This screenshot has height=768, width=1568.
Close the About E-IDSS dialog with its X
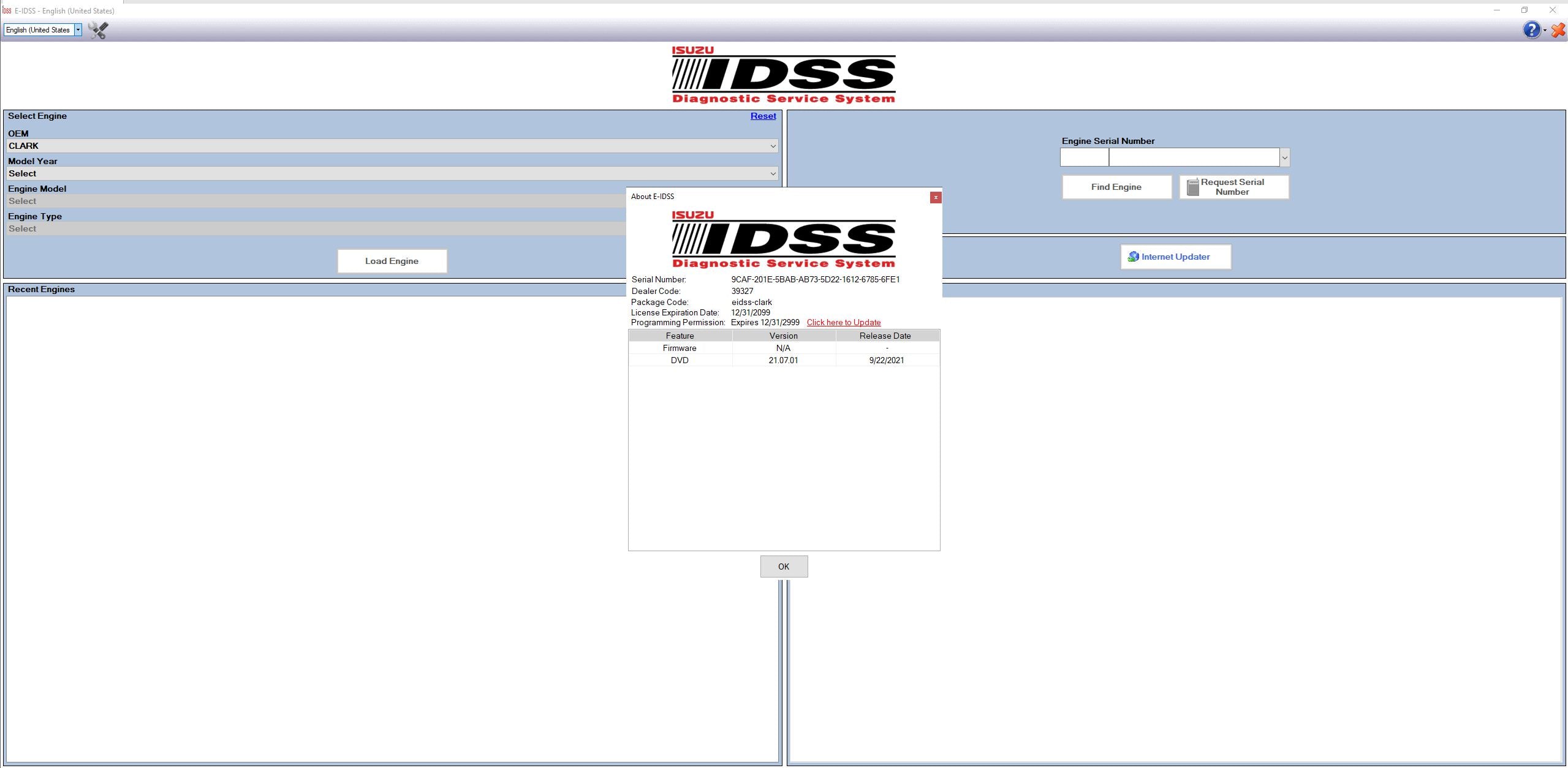pyautogui.click(x=936, y=197)
